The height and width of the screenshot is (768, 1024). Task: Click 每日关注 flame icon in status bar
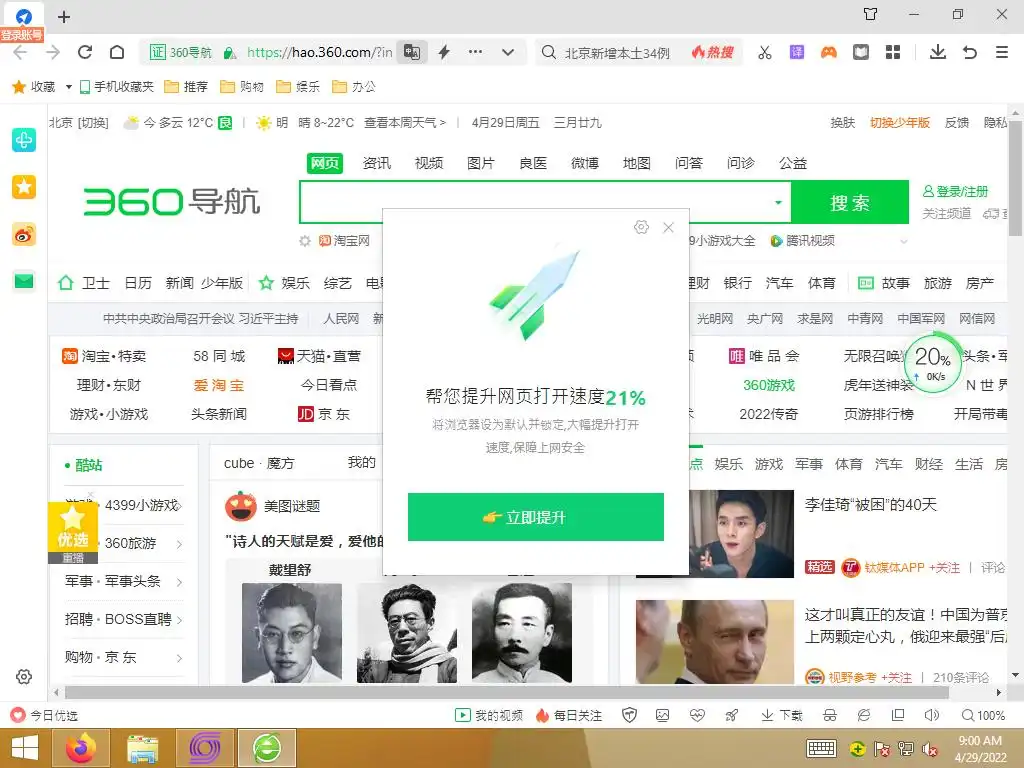tap(542, 715)
